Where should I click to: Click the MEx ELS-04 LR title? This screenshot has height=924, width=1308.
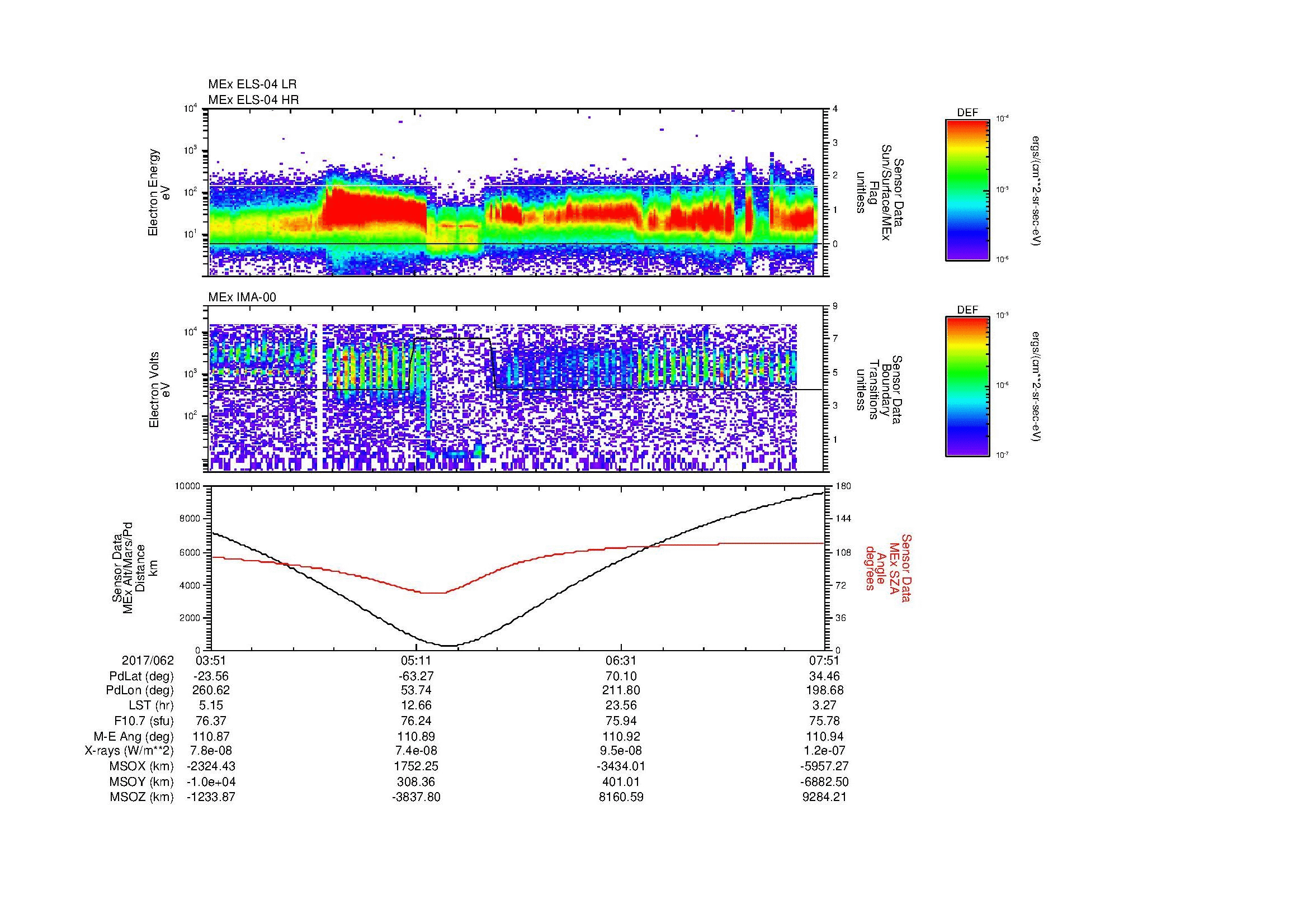(252, 84)
